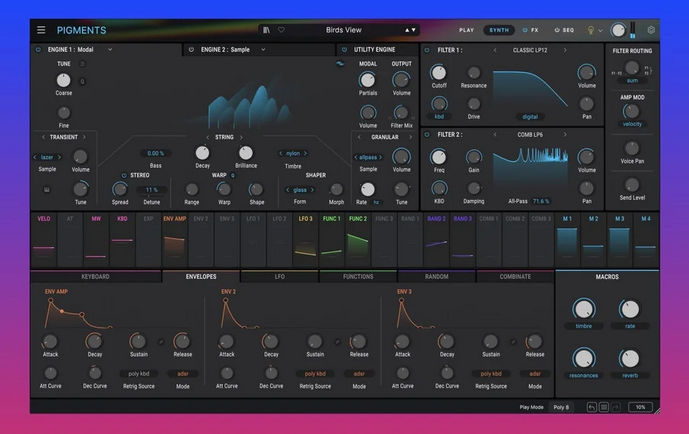Select the LFO 3 modulation source slot

click(305, 240)
